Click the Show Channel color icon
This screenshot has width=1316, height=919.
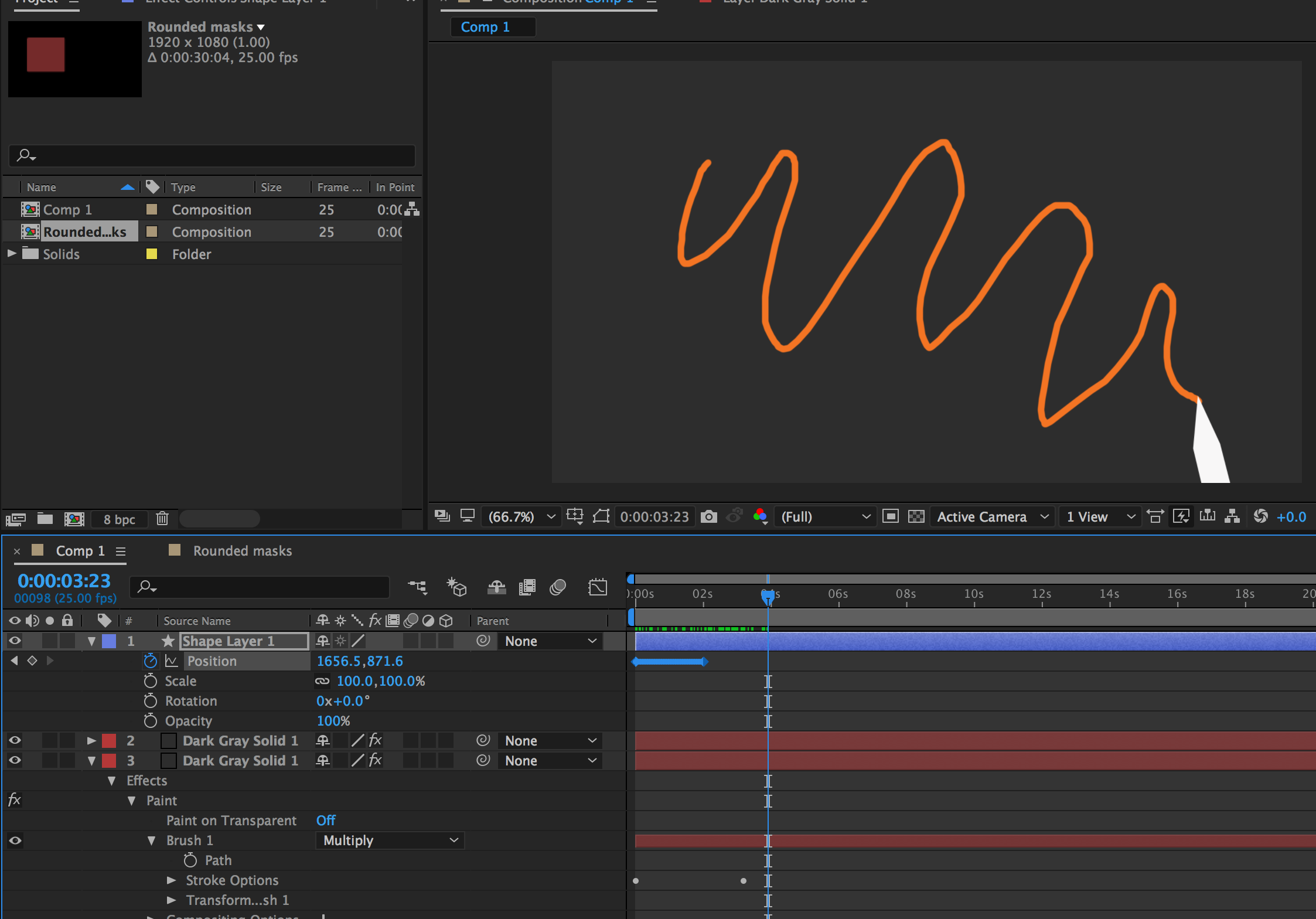point(760,516)
